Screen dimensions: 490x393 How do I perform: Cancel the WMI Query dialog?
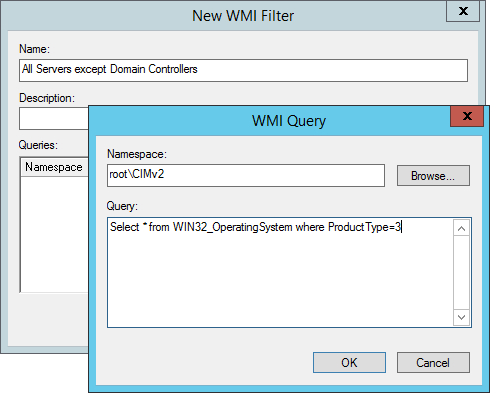433,362
